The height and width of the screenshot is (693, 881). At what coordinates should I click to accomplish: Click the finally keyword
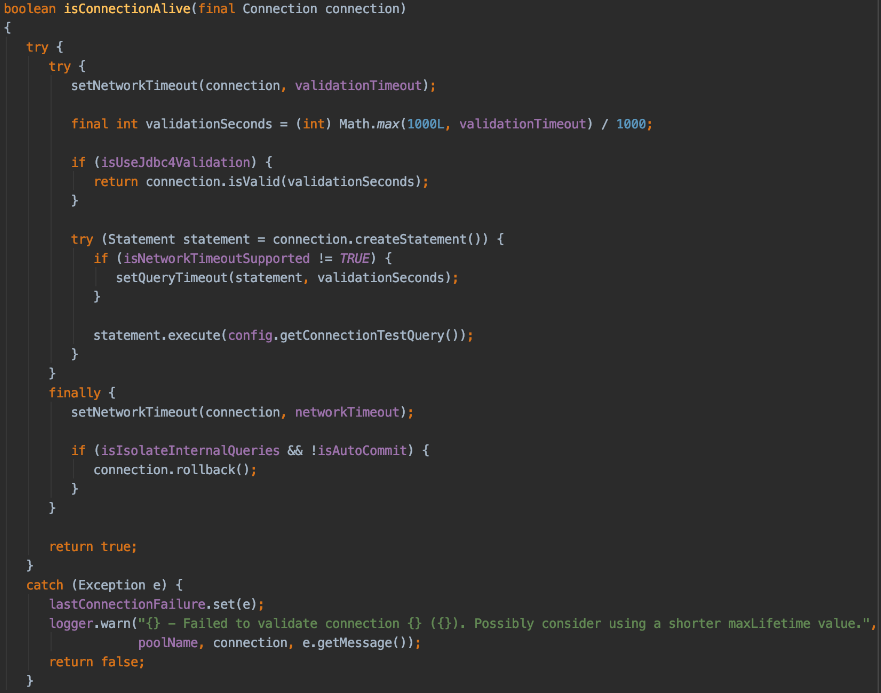tap(75, 393)
